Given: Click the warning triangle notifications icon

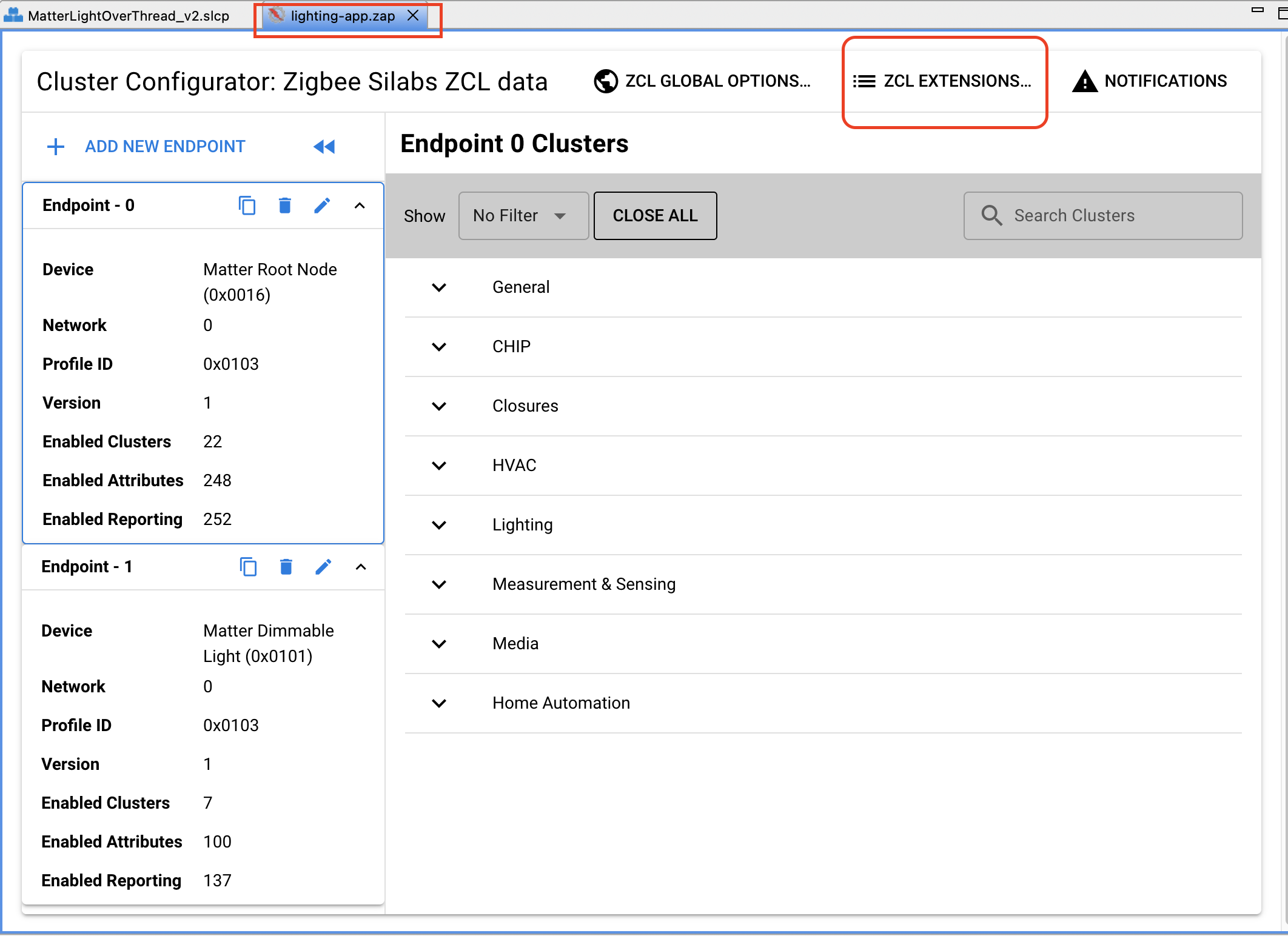Looking at the screenshot, I should pyautogui.click(x=1085, y=81).
